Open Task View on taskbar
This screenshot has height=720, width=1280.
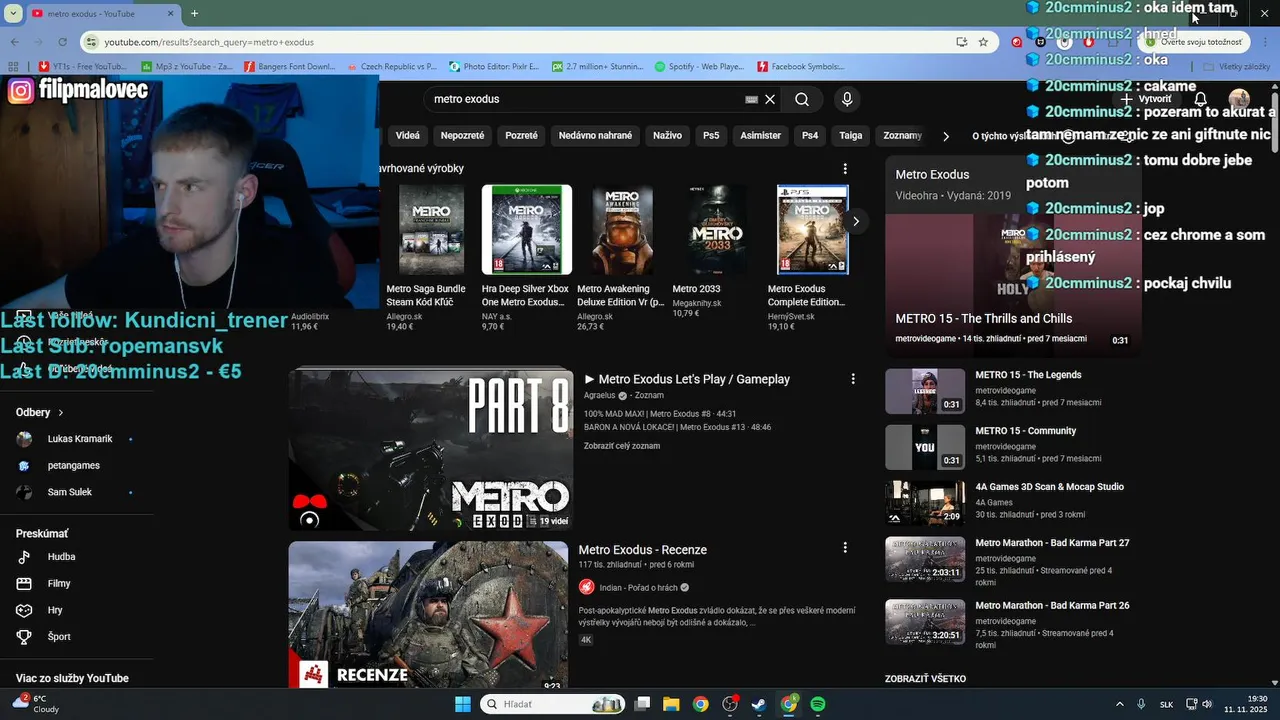click(643, 704)
